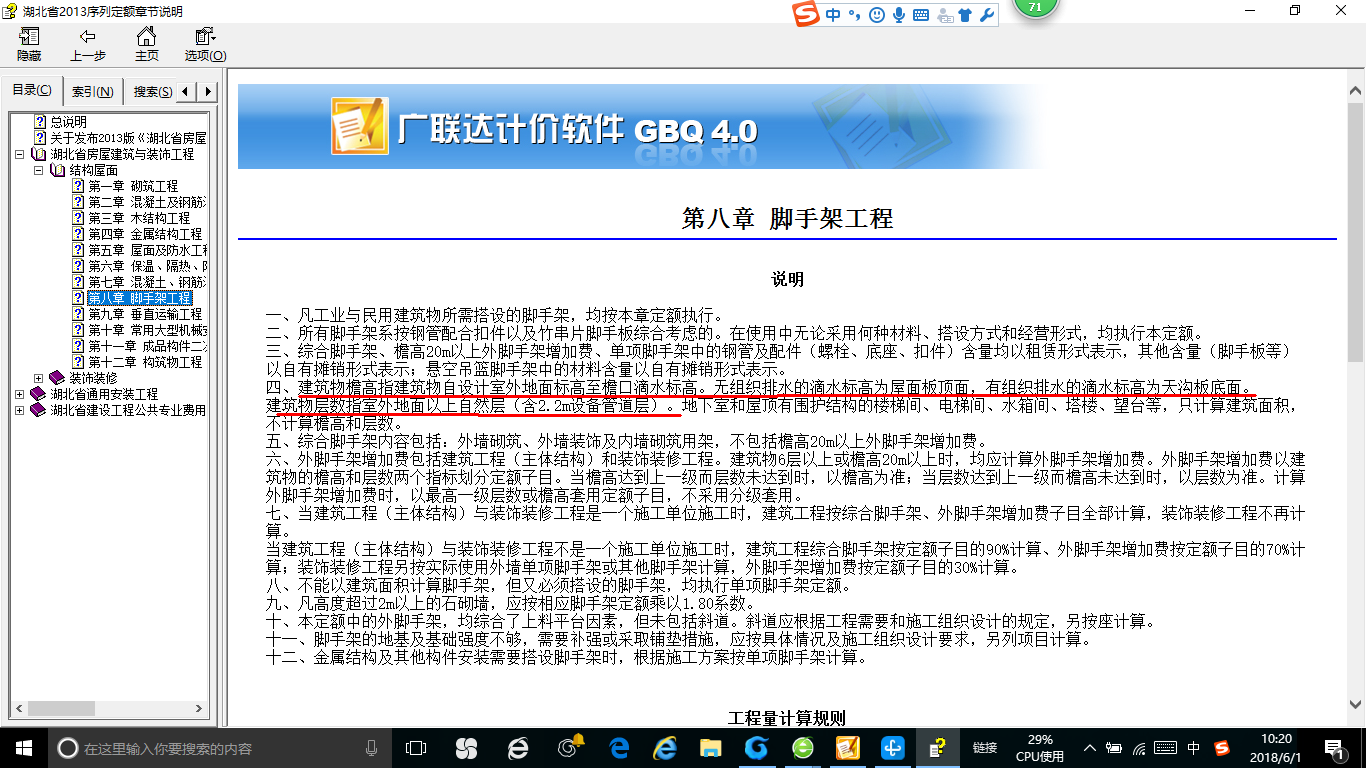Viewport: 1366px width, 768px height.
Task: Collapse the 湖北省房屋建筑与装饰工程 node
Action: pos(20,155)
